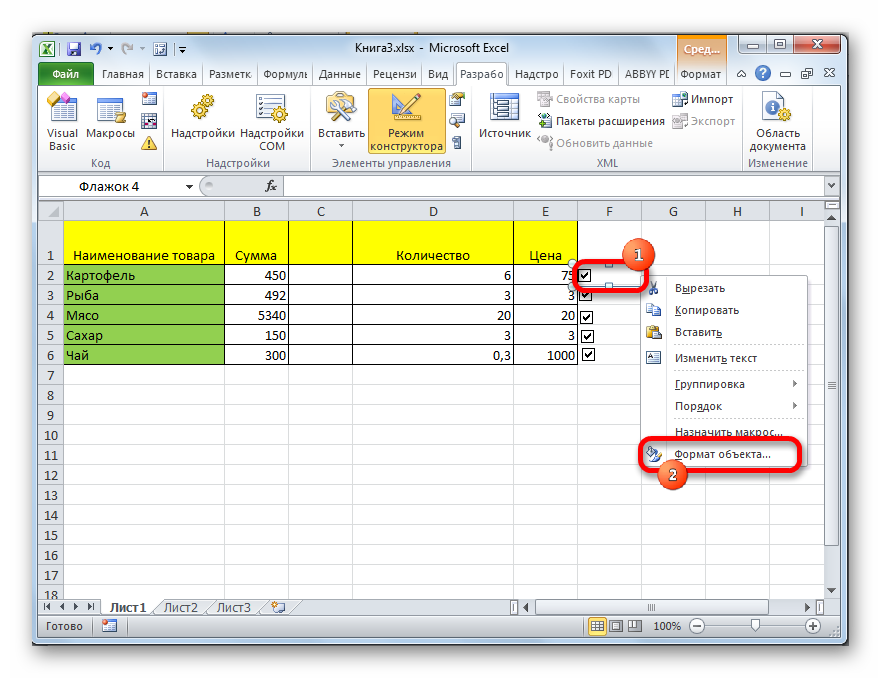Click the zoom slider in status bar
Screen dimensions: 881x678
point(755,626)
